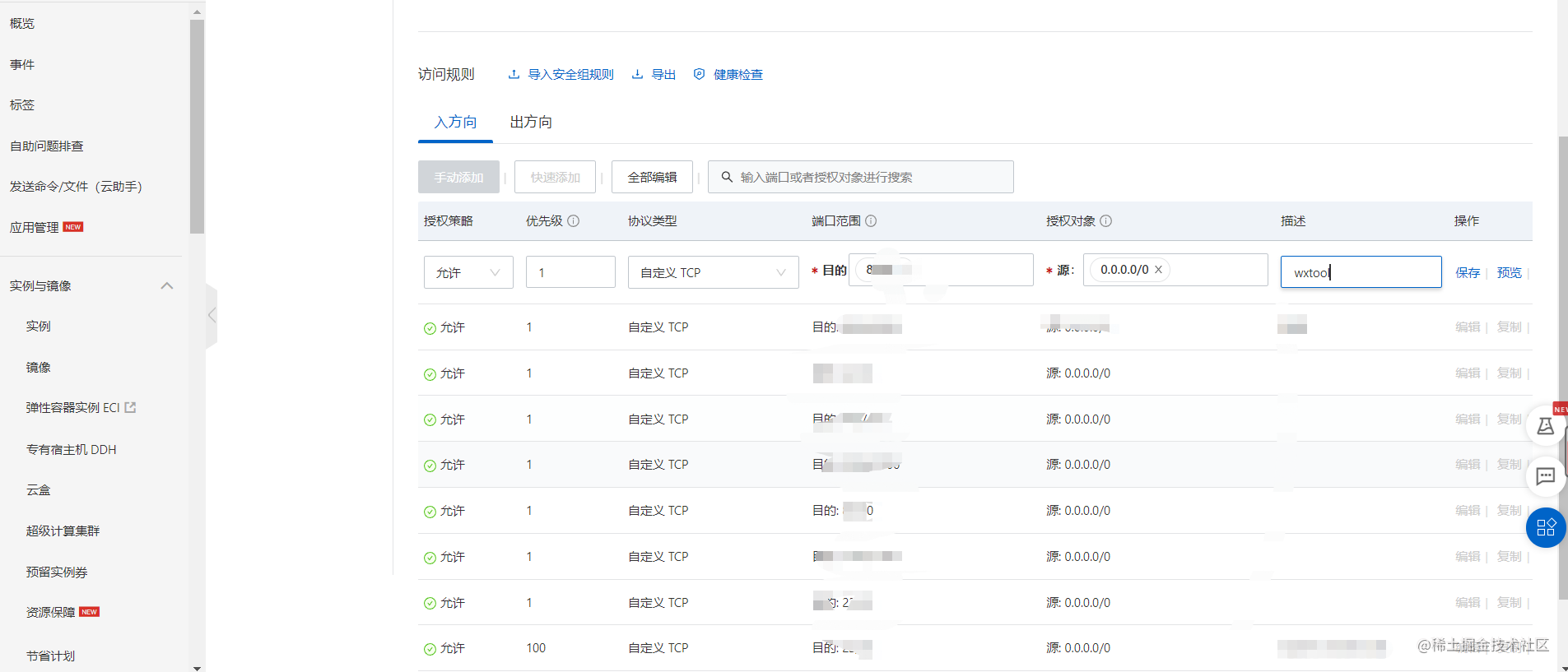
Task: Open 自助问题排查 in the sidebar
Action: (47, 146)
